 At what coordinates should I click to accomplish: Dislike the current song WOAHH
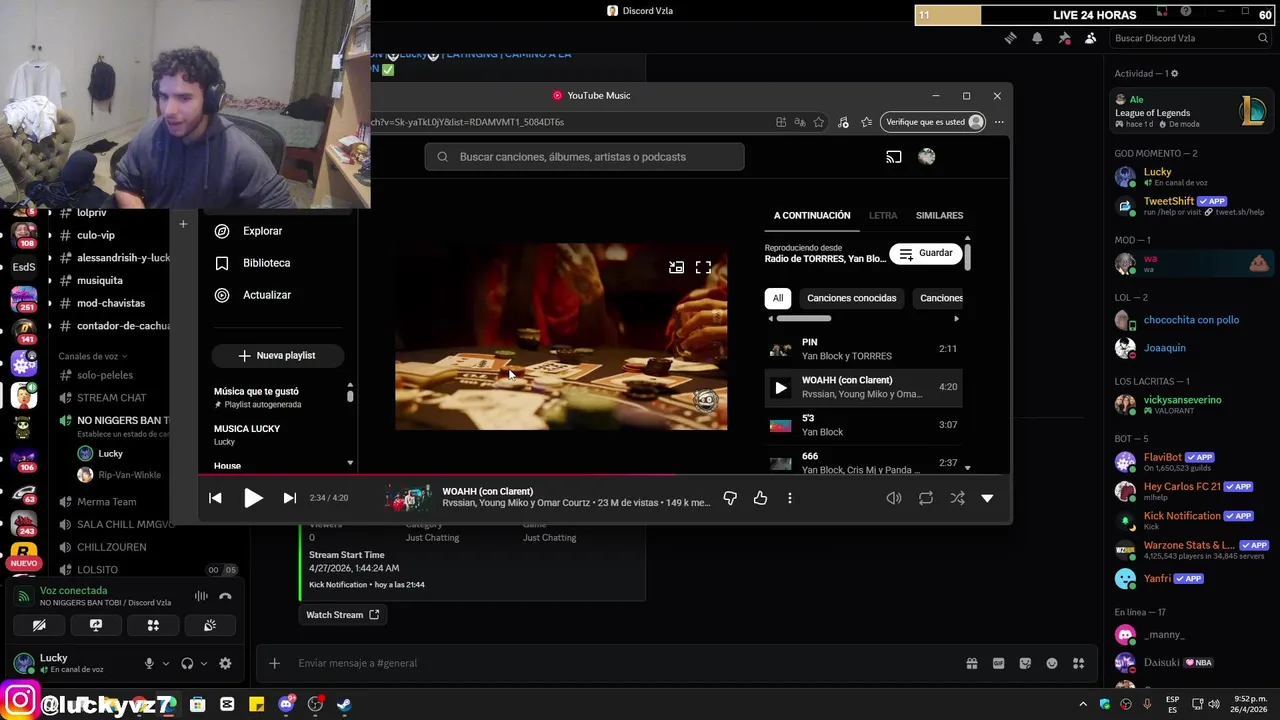click(730, 498)
